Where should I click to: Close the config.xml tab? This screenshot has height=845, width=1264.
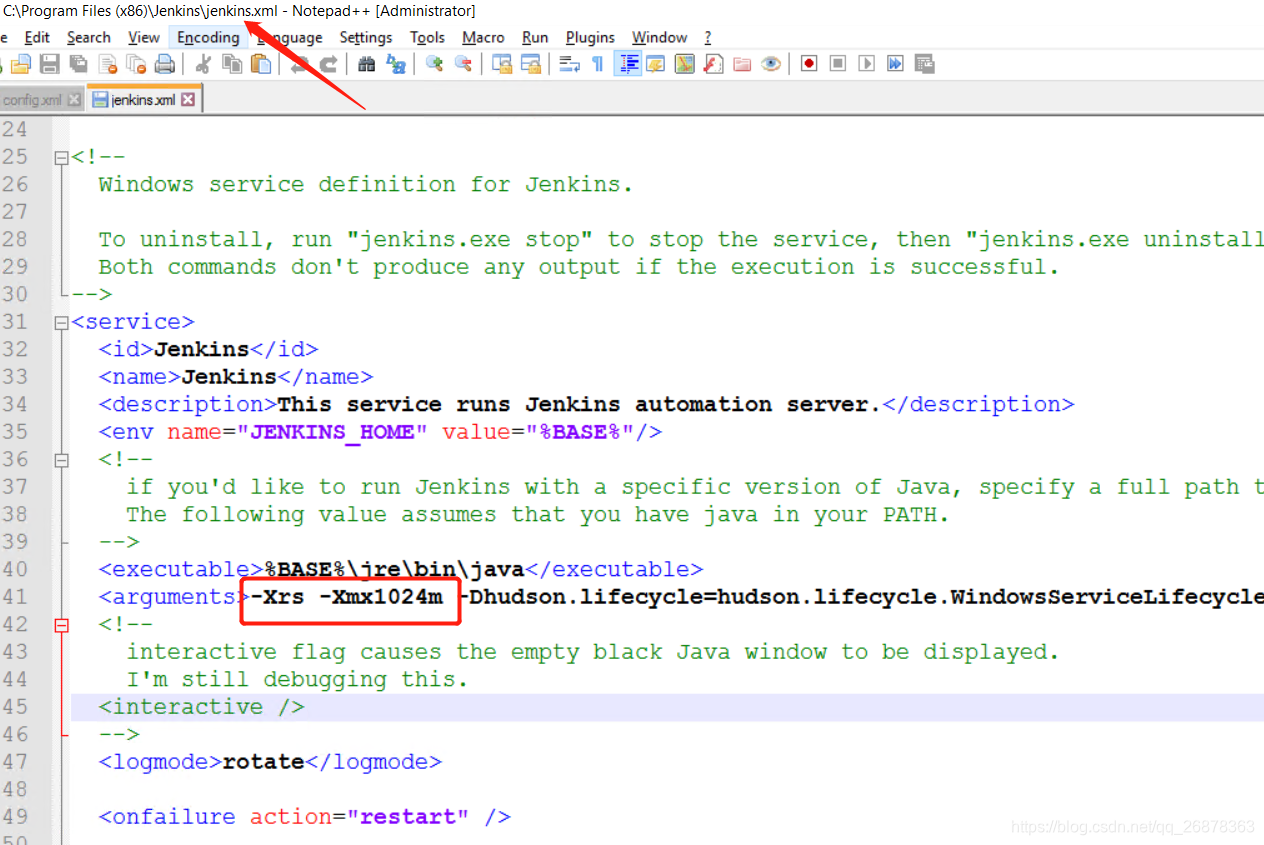74,100
